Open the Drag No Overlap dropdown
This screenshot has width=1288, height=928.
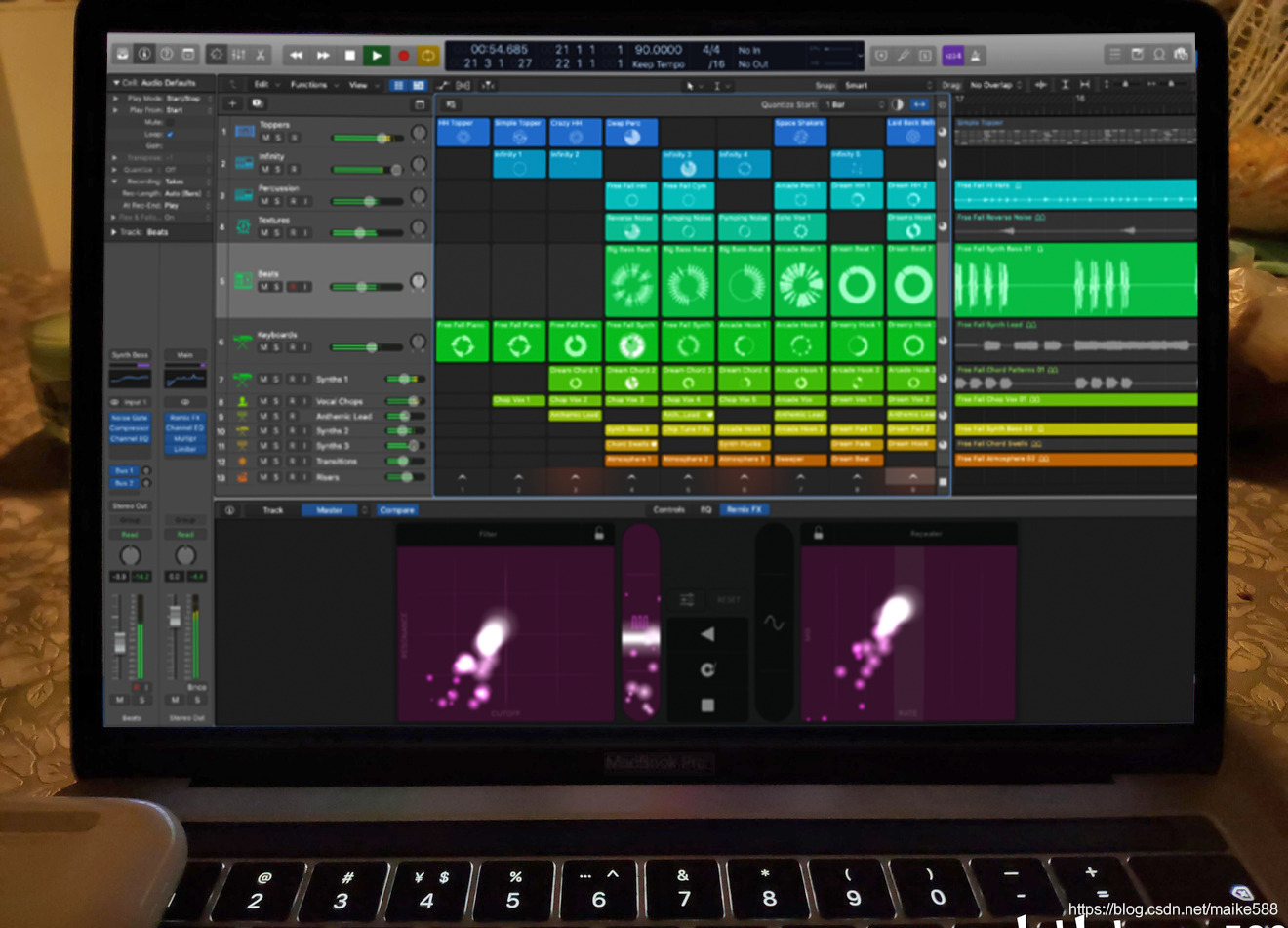pos(996,86)
